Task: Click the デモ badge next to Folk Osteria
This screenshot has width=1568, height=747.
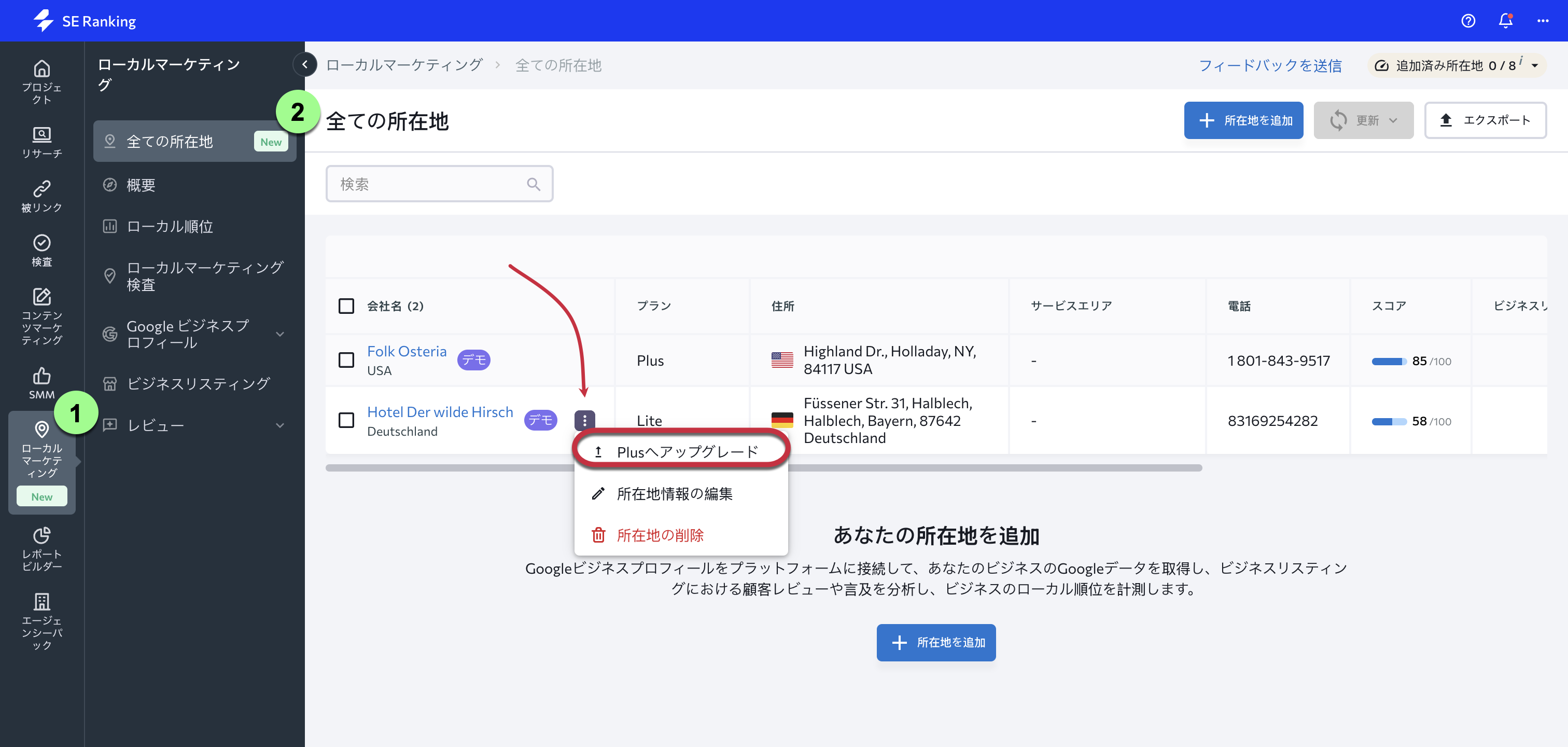Action: [x=473, y=360]
